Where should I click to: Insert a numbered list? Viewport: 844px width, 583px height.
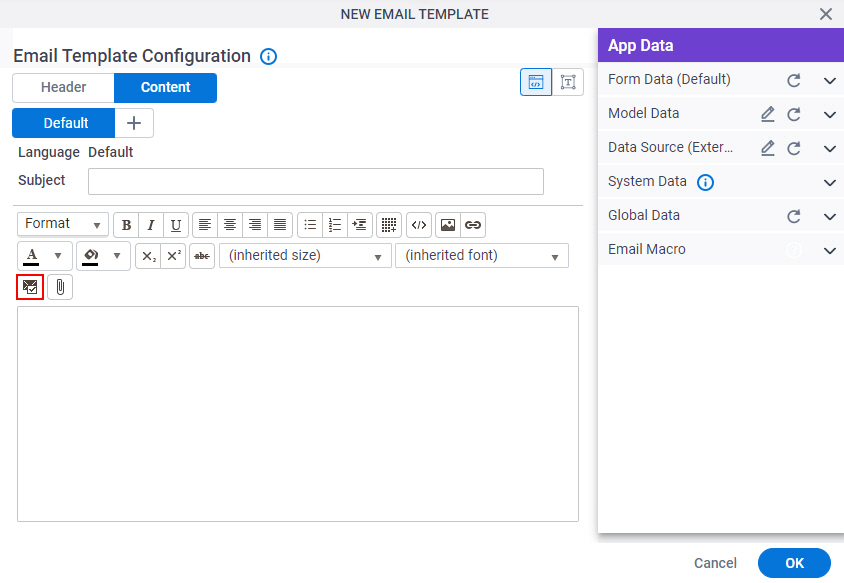click(x=335, y=225)
